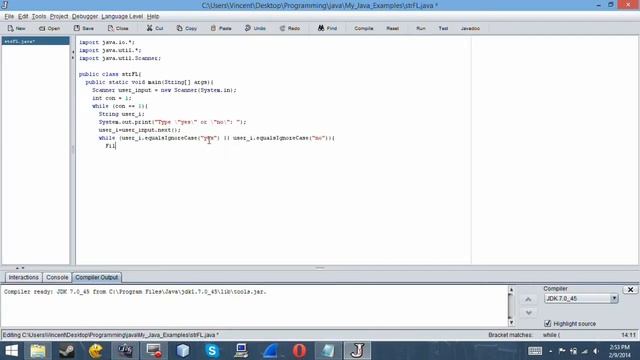Open the touch keyboard from system tray
The image size is (640, 360).
535,351
